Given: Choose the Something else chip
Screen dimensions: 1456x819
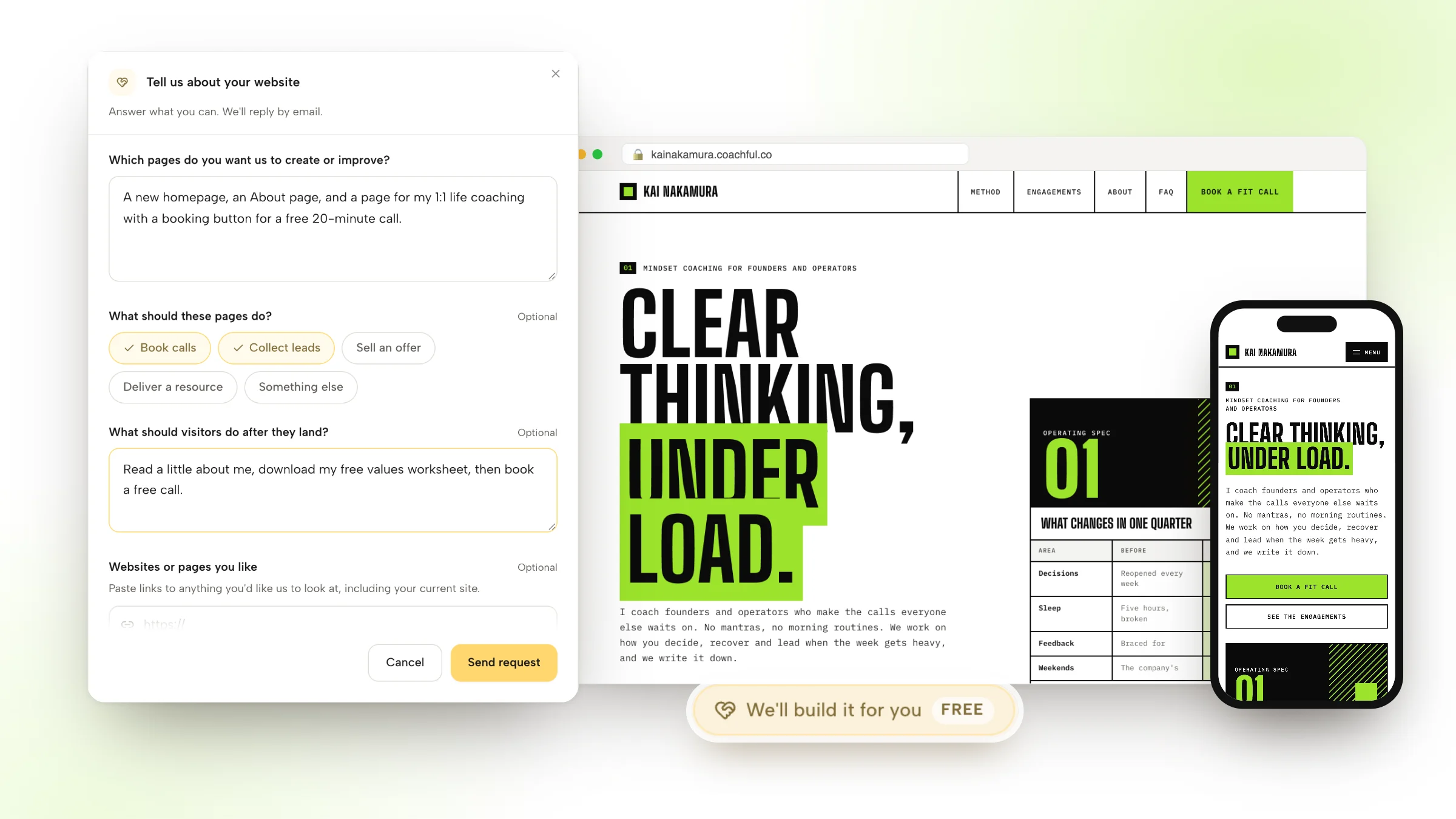Looking at the screenshot, I should click(x=301, y=387).
